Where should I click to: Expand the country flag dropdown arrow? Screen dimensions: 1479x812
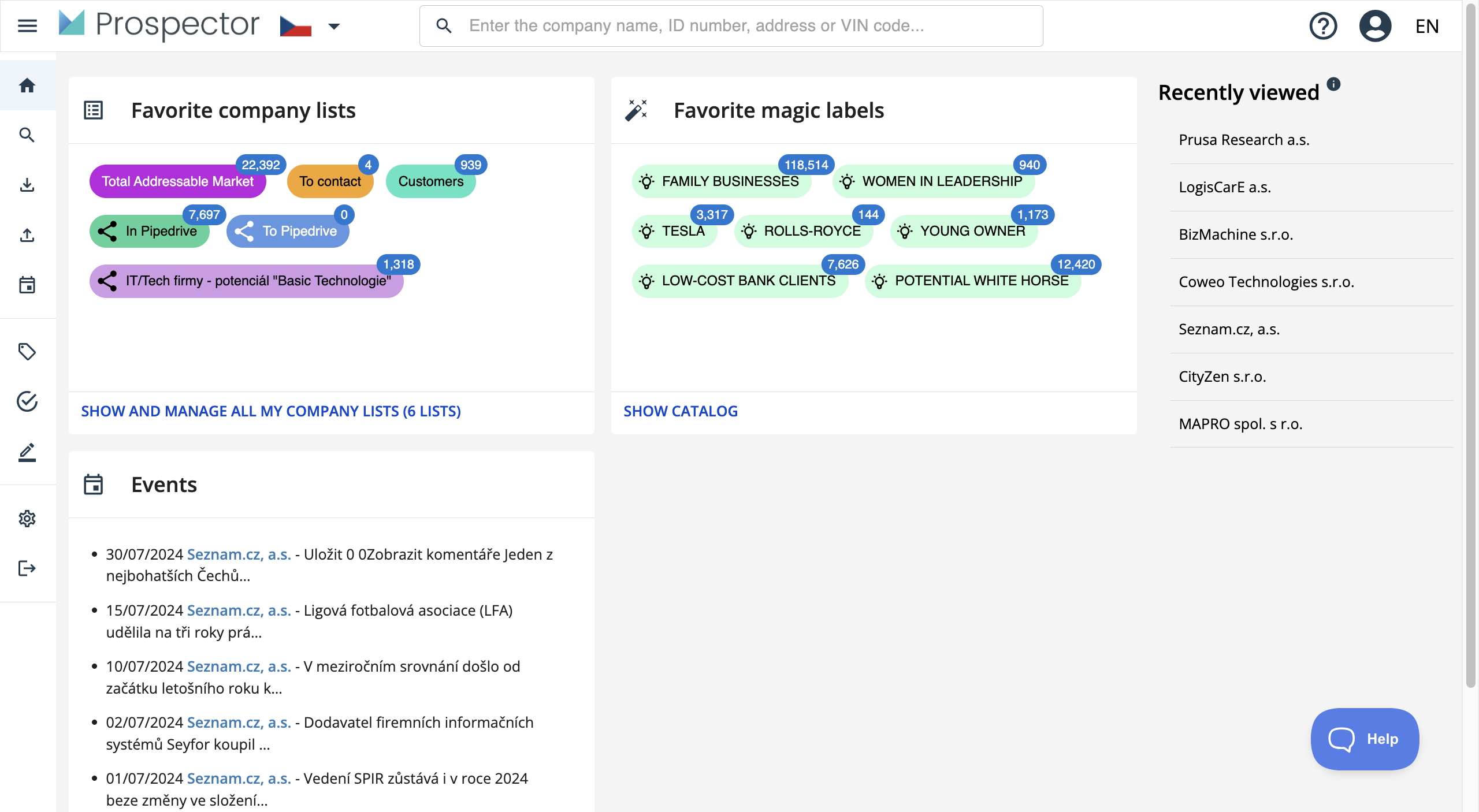tap(334, 26)
